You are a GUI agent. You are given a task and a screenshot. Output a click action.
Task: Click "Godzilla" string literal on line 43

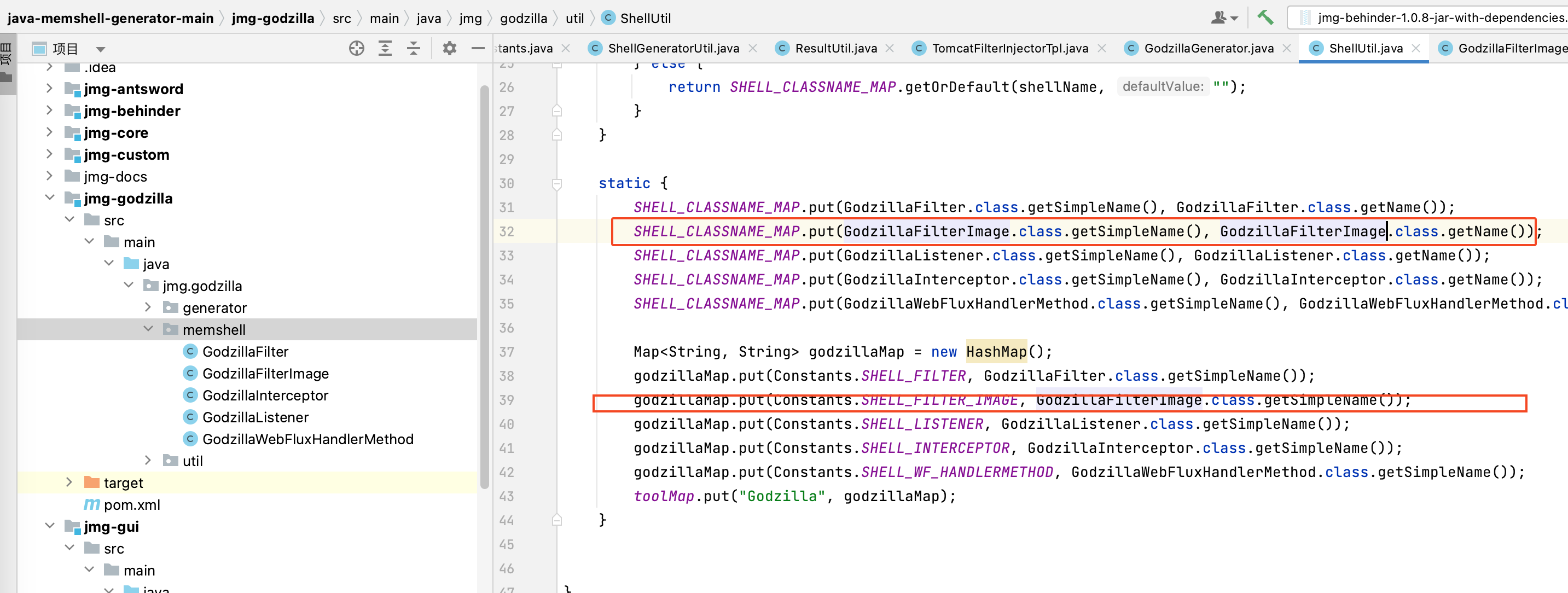coord(782,496)
